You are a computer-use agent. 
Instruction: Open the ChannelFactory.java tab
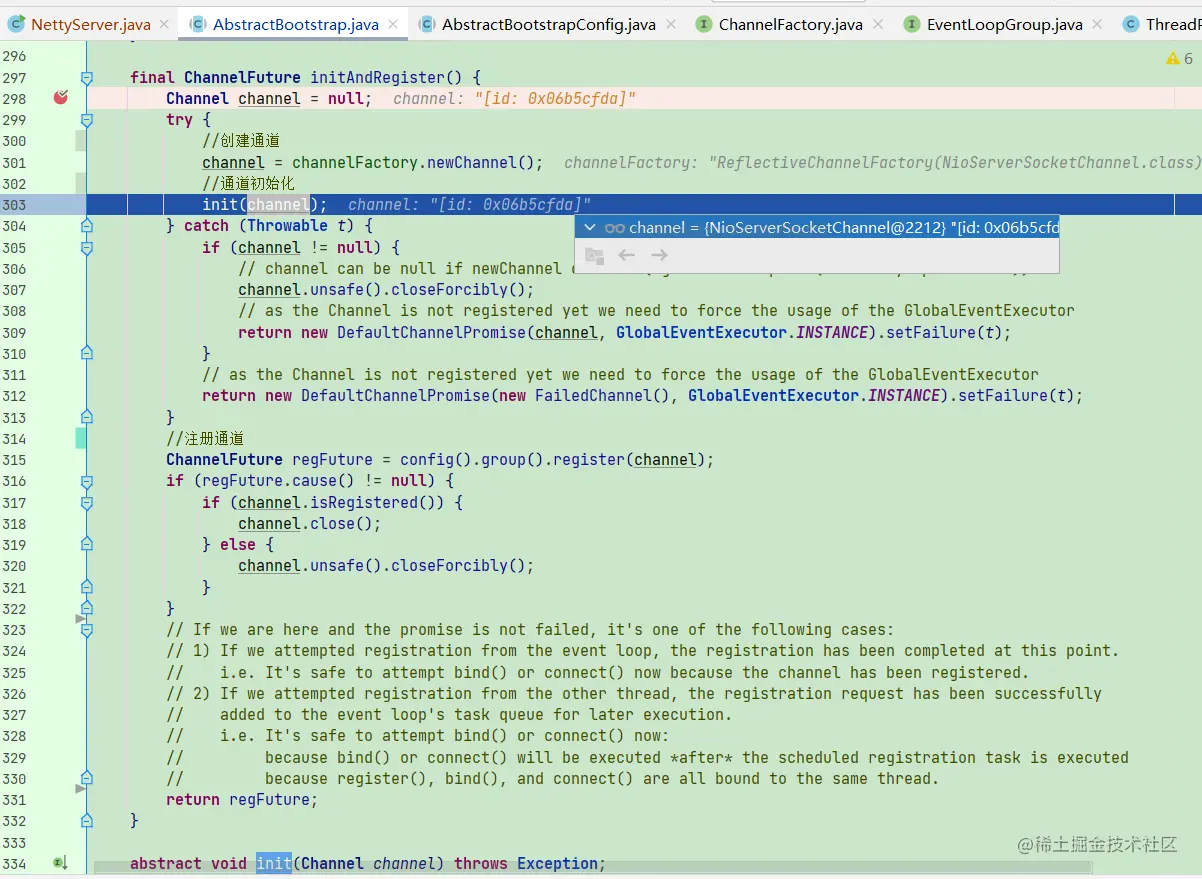point(790,24)
